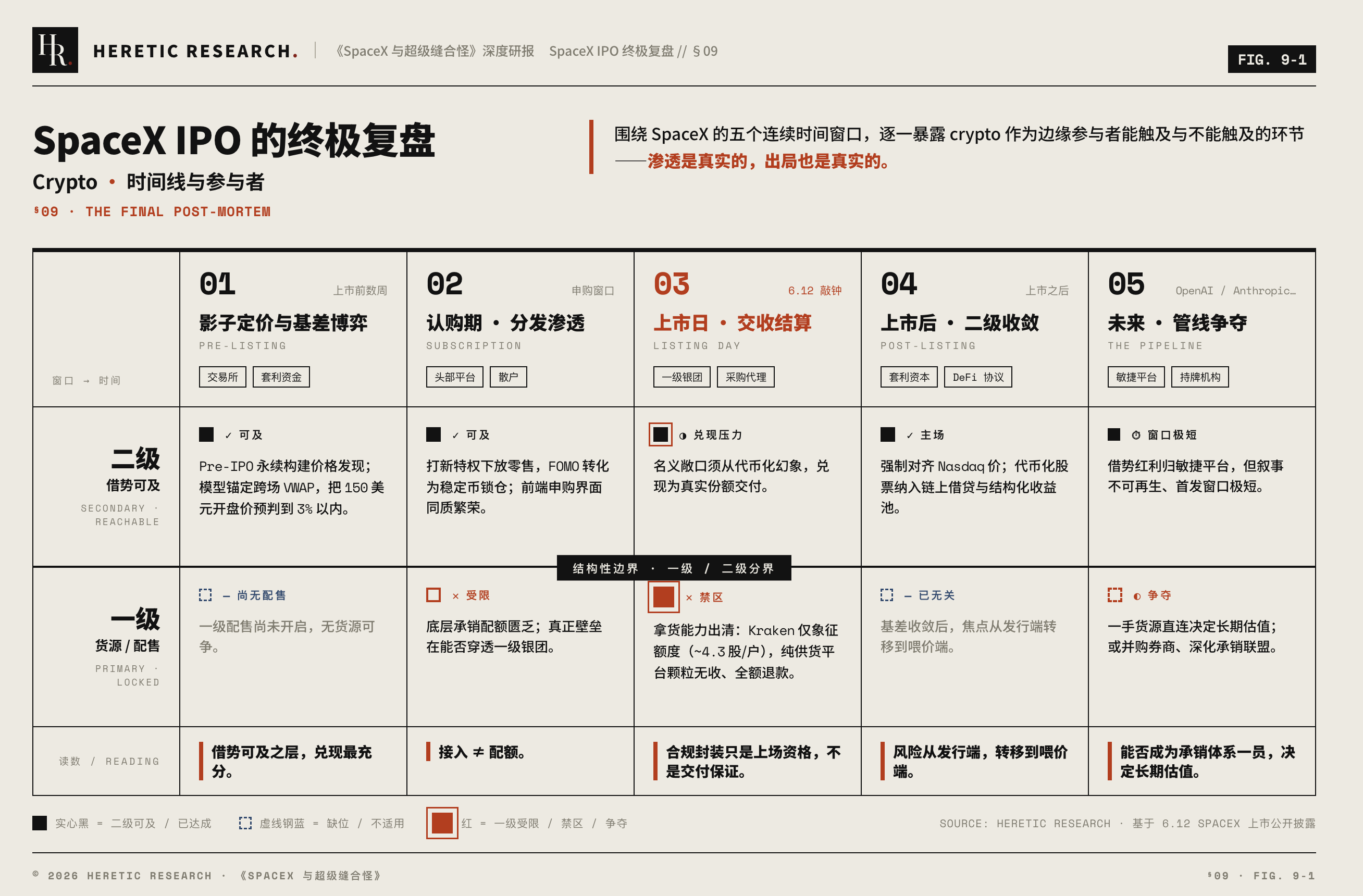Click the reading 风险从发行端，转移到喂价端。
The height and width of the screenshot is (896, 1363).
(981, 762)
